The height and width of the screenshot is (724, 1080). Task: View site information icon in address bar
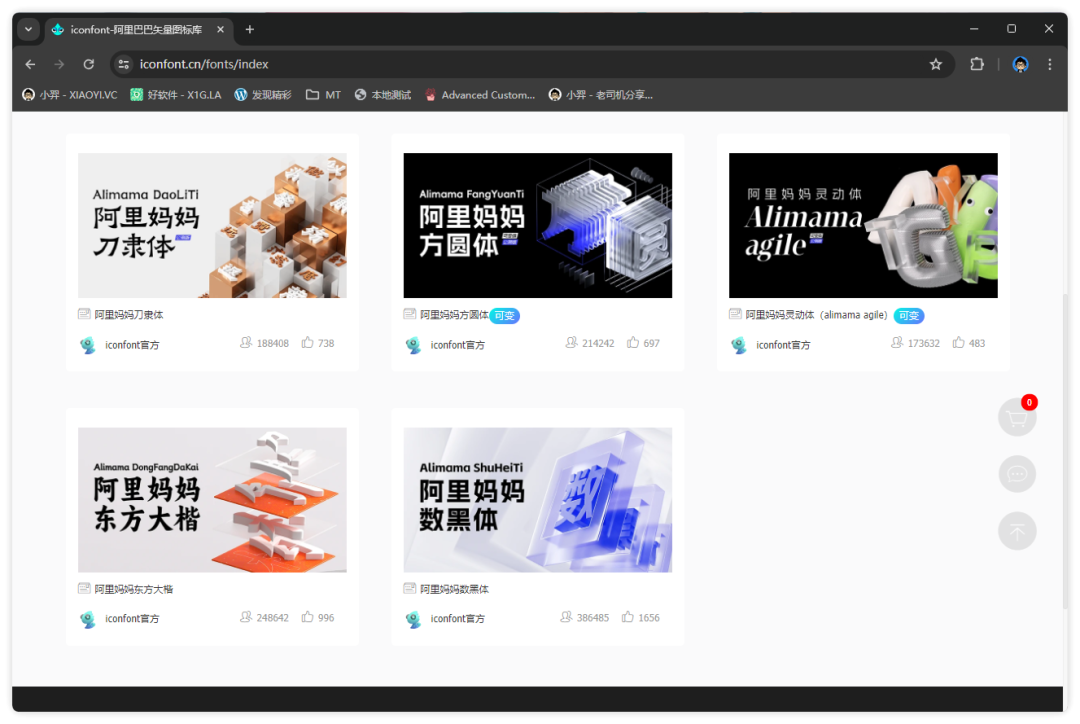(124, 64)
